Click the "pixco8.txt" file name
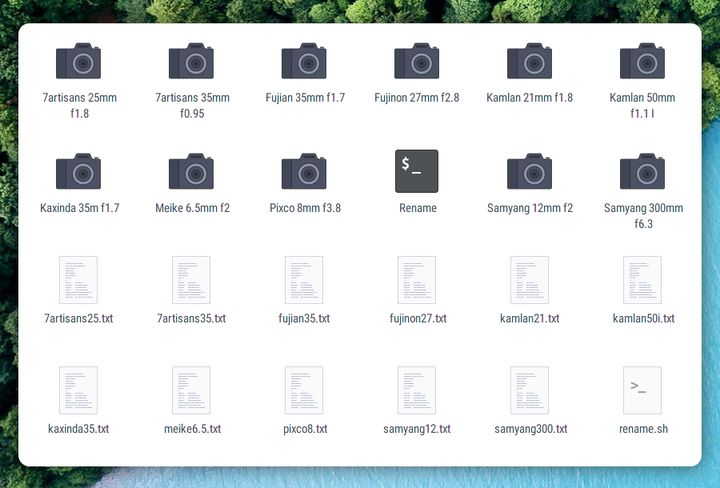720x488 pixels. click(305, 429)
